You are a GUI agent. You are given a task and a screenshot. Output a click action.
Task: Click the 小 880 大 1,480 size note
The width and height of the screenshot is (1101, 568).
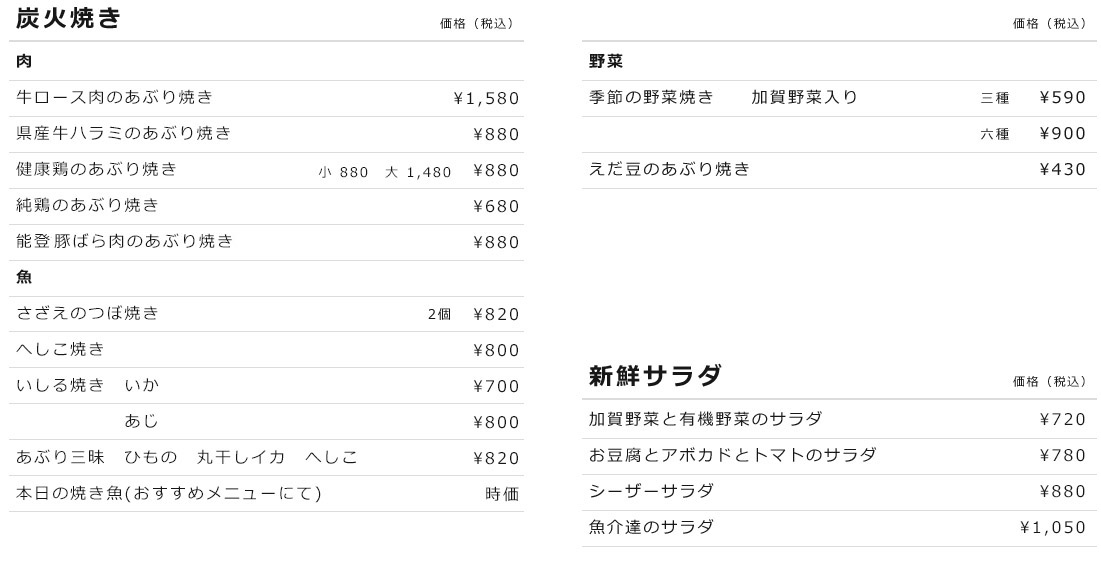pos(385,172)
